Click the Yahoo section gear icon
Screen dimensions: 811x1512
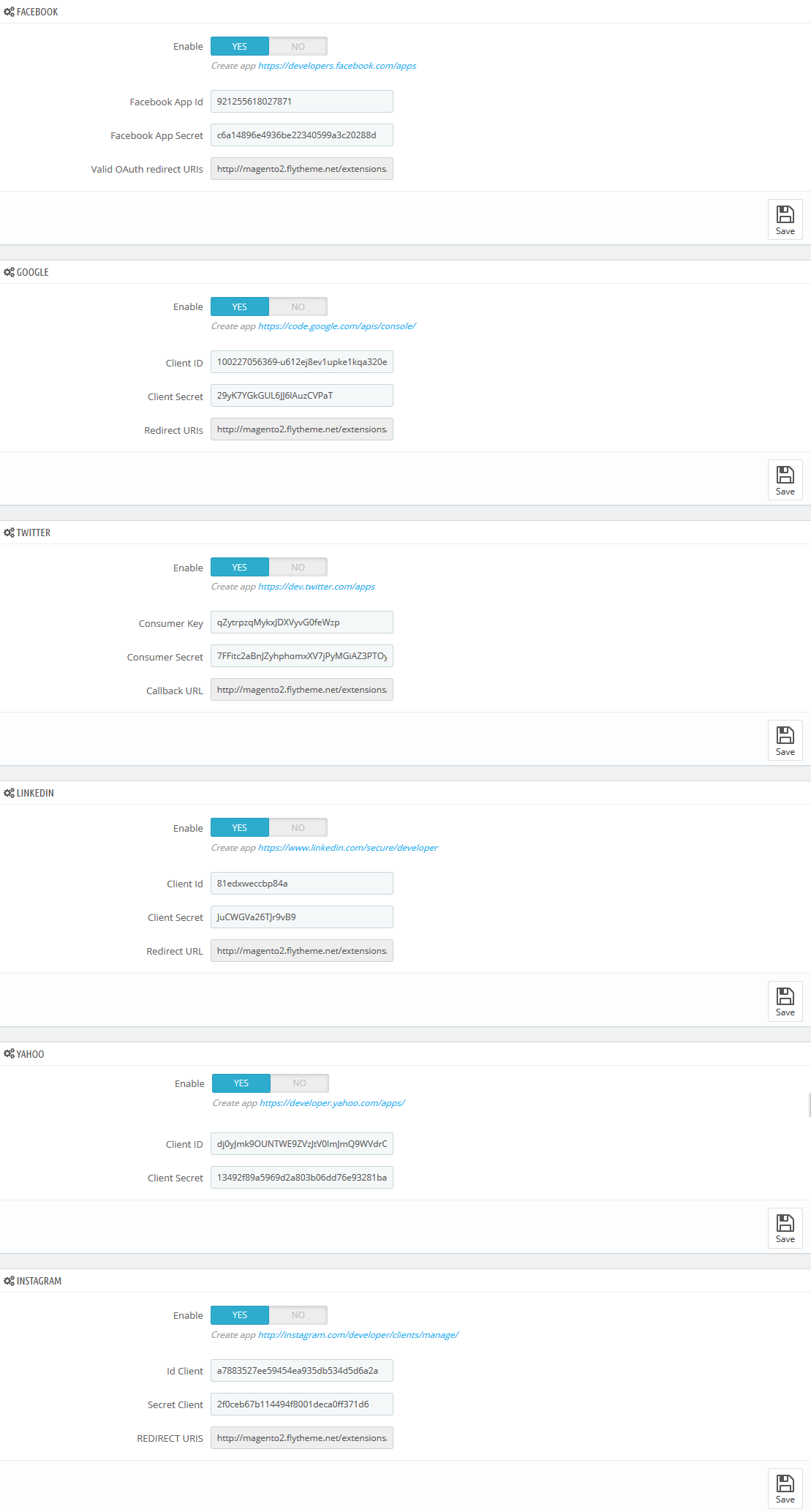pos(9,1054)
